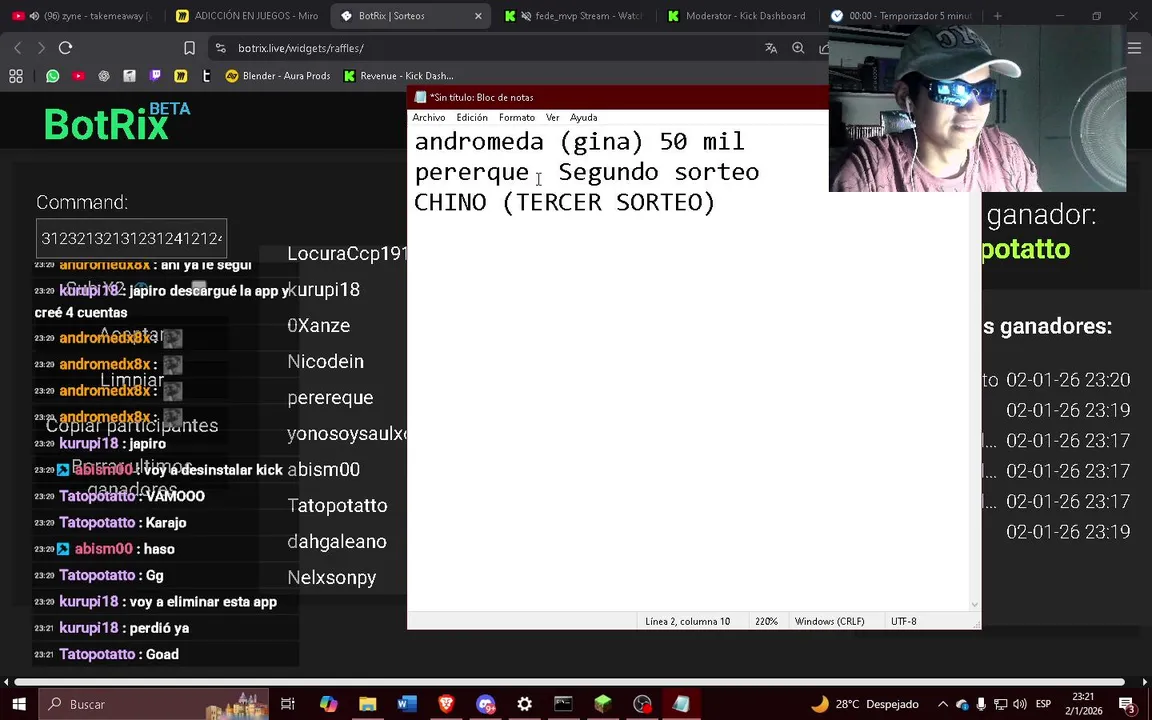Open the apps grid bookmark icon
Viewport: 1152px width, 720px height.
click(16, 76)
